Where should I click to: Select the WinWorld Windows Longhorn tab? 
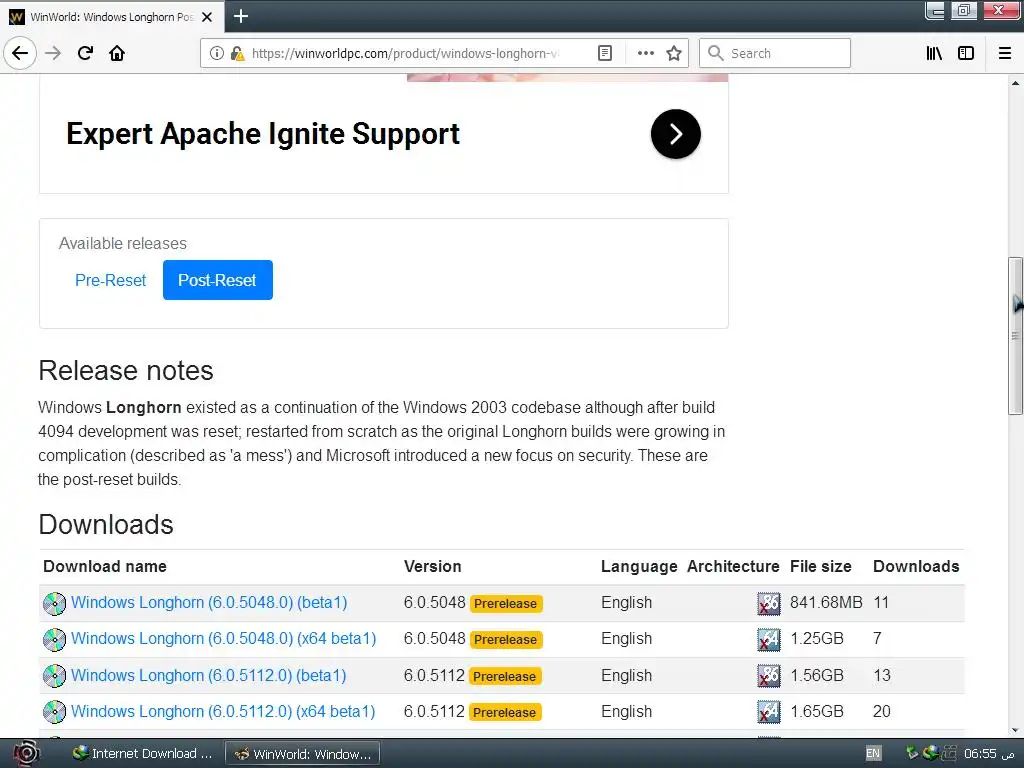112,17
